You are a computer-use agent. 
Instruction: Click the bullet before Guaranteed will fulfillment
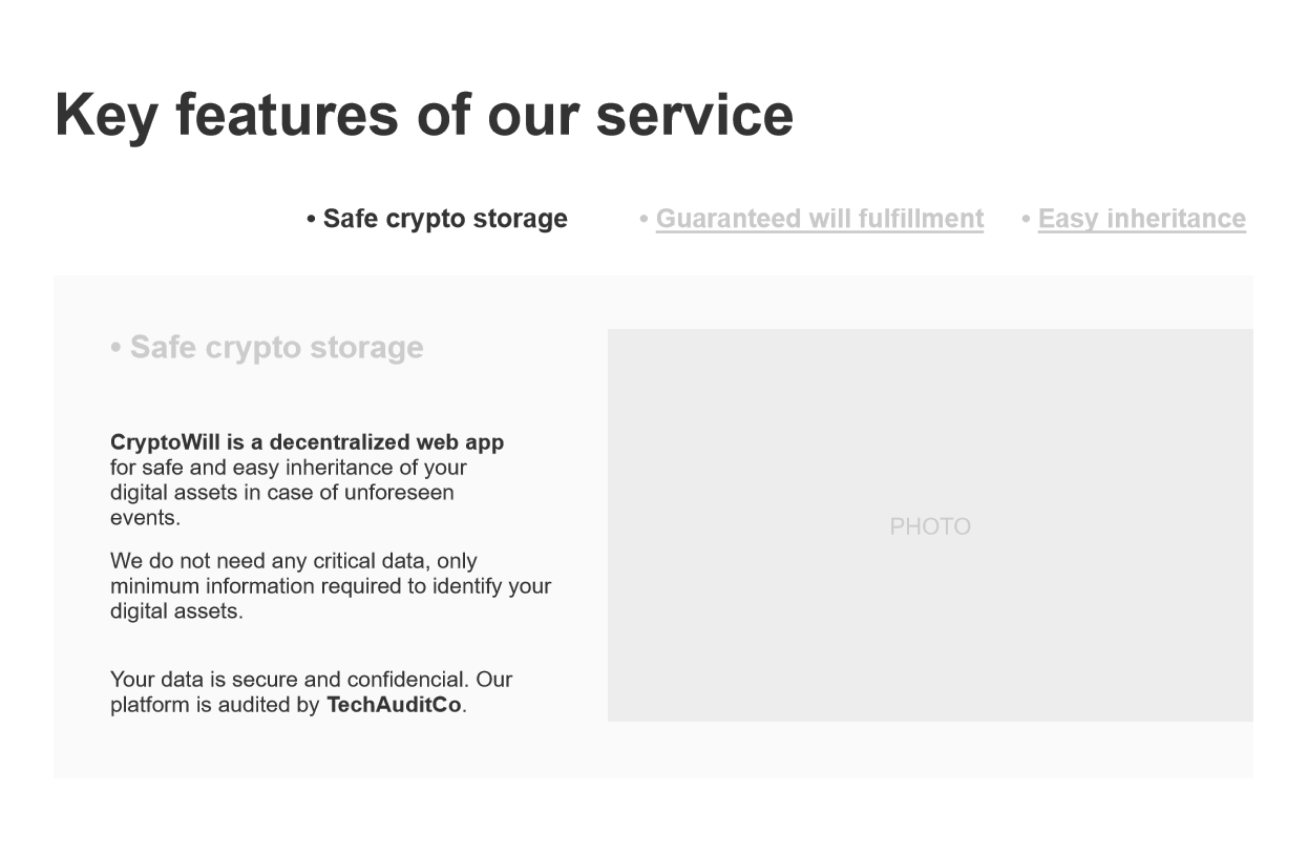pyautogui.click(x=644, y=219)
